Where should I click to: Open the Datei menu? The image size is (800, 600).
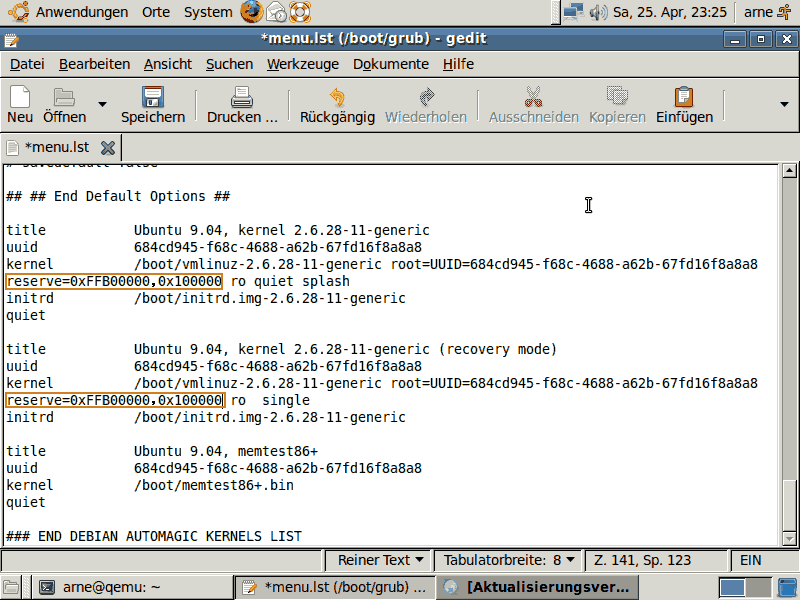[x=27, y=64]
